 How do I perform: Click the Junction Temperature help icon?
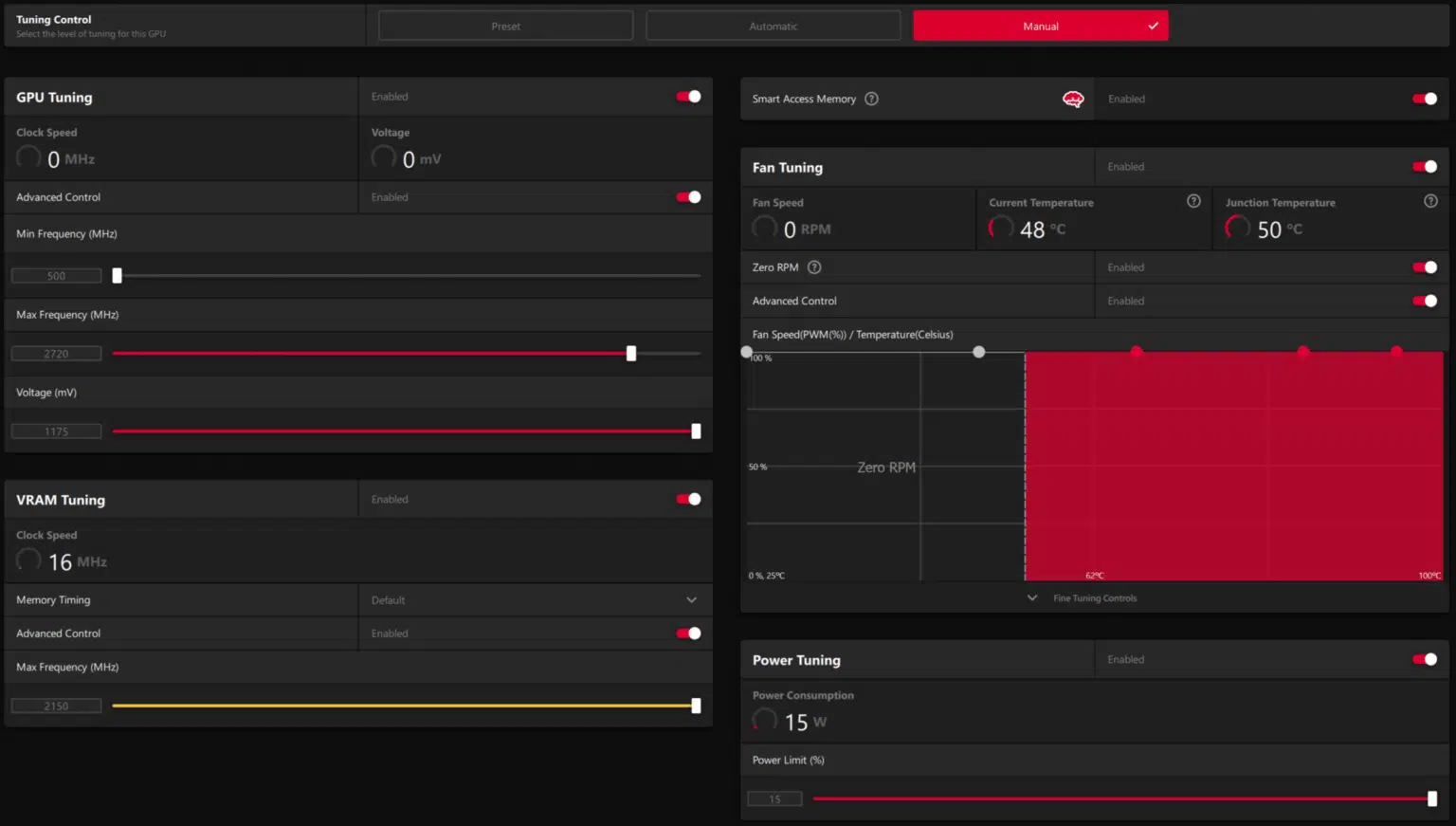tap(1429, 201)
